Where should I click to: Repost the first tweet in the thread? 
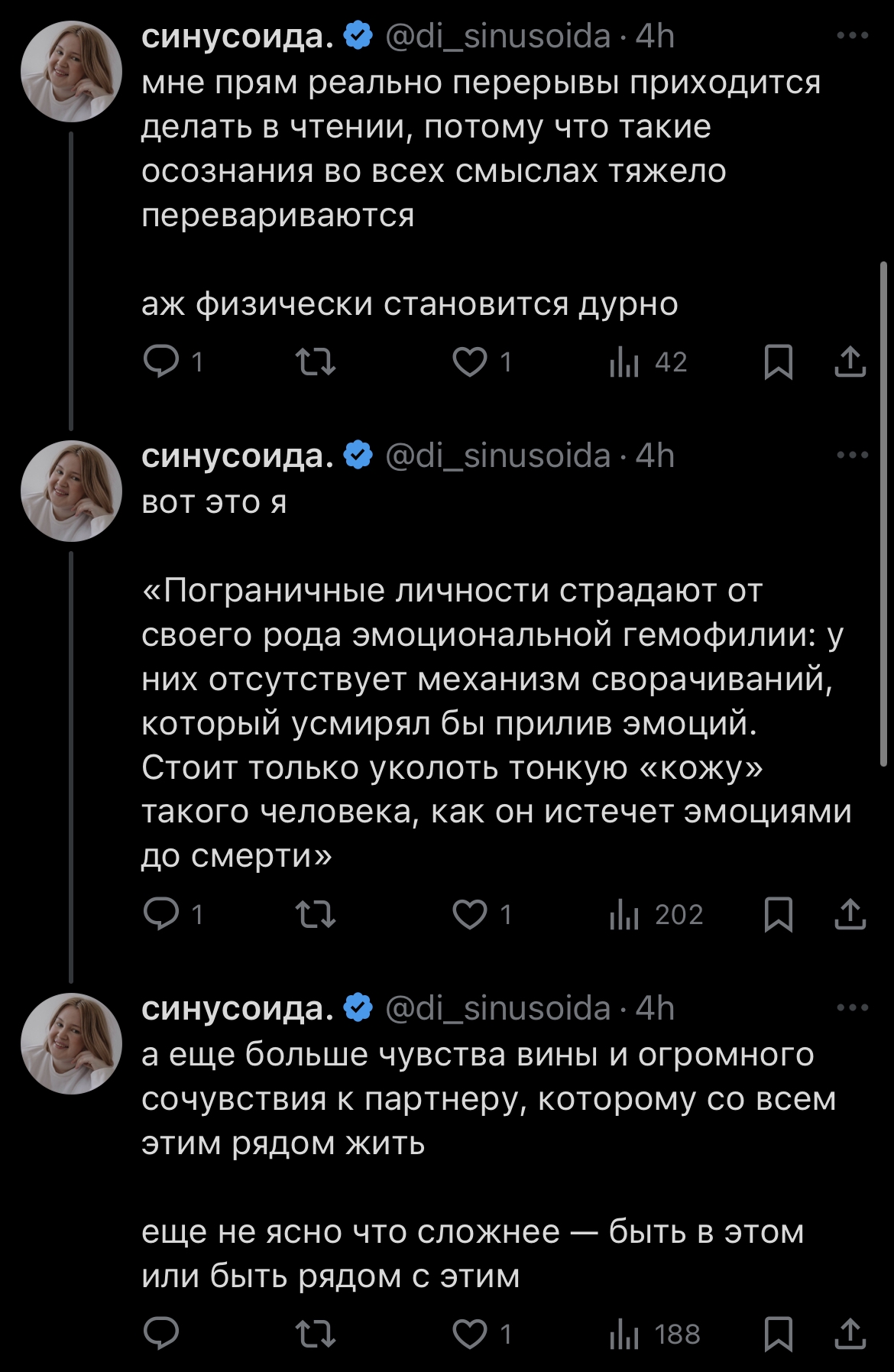[x=316, y=362]
